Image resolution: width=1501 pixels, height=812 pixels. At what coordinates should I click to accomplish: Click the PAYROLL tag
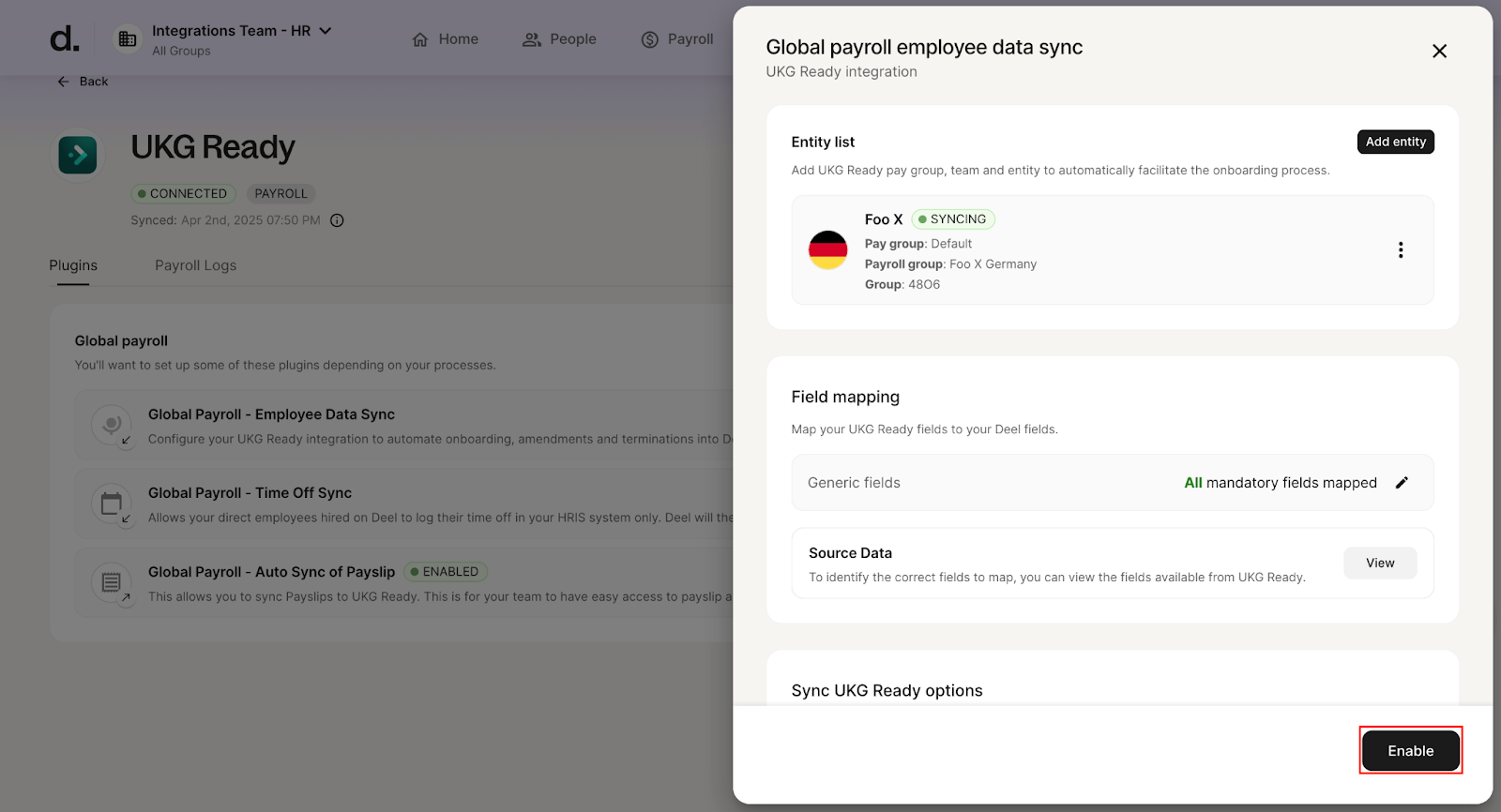pyautogui.click(x=280, y=193)
